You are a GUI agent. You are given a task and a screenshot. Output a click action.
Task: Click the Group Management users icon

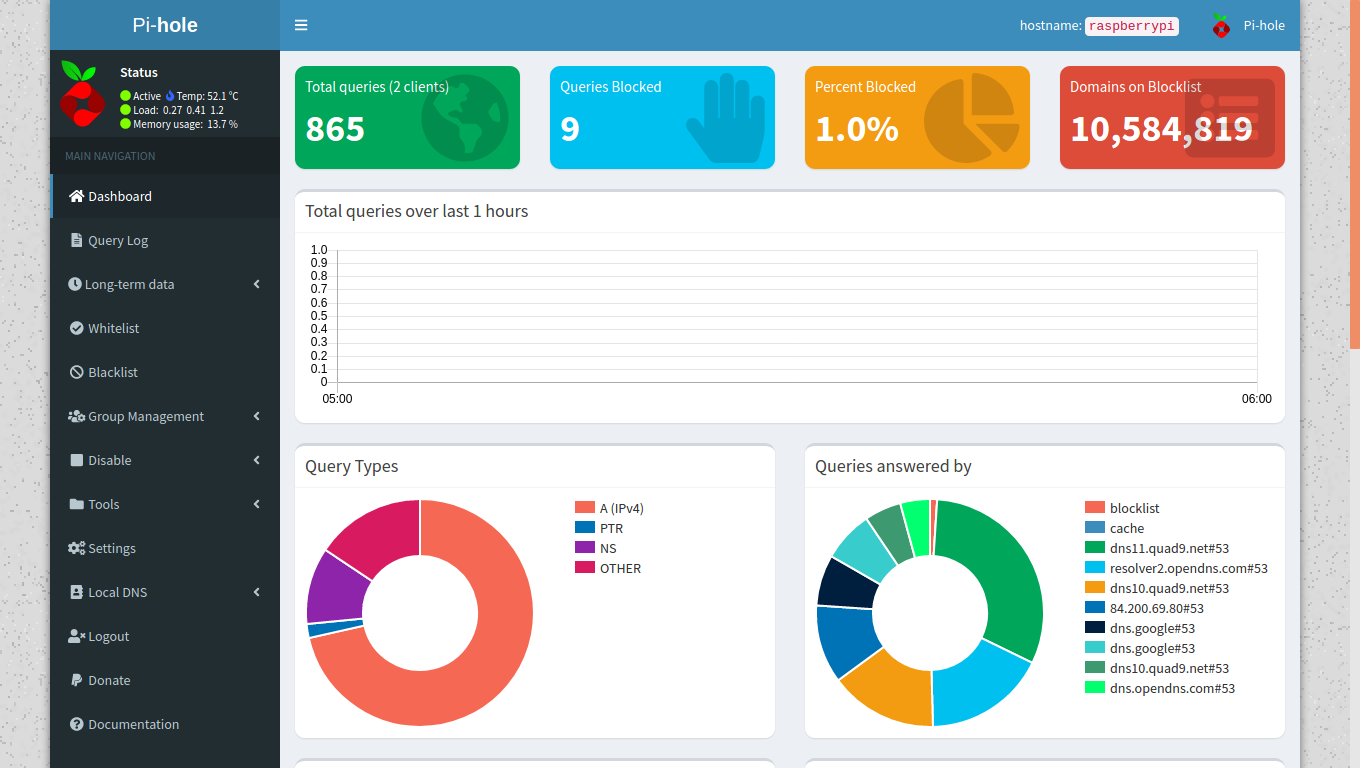76,416
